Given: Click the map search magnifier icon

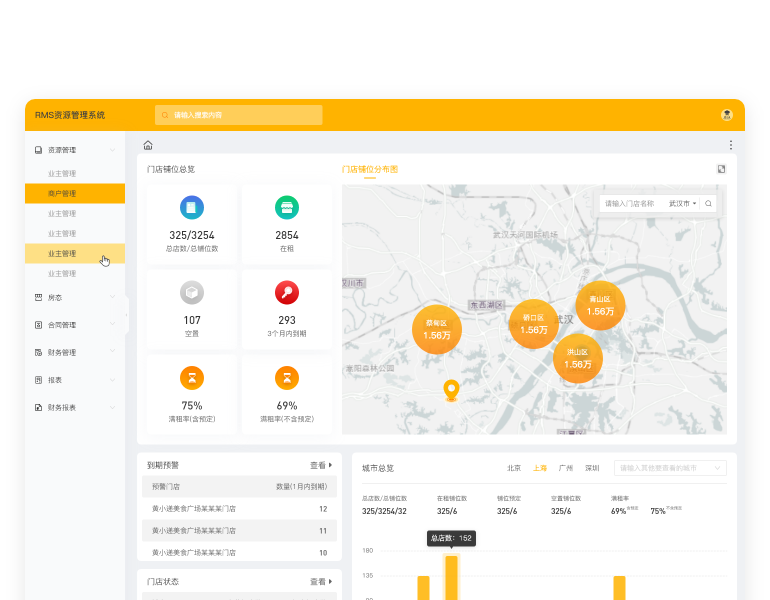Looking at the screenshot, I should coord(709,203).
